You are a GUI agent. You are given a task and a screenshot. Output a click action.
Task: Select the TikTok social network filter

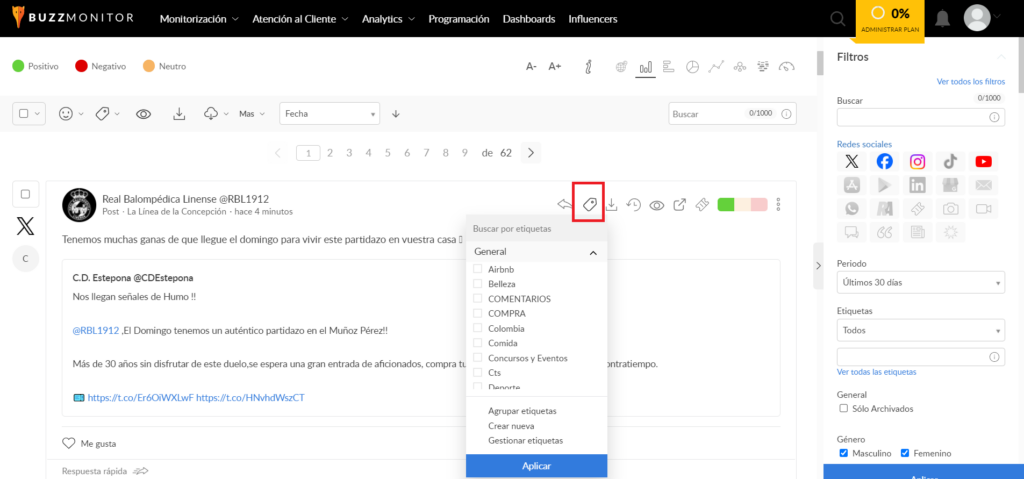tap(951, 161)
